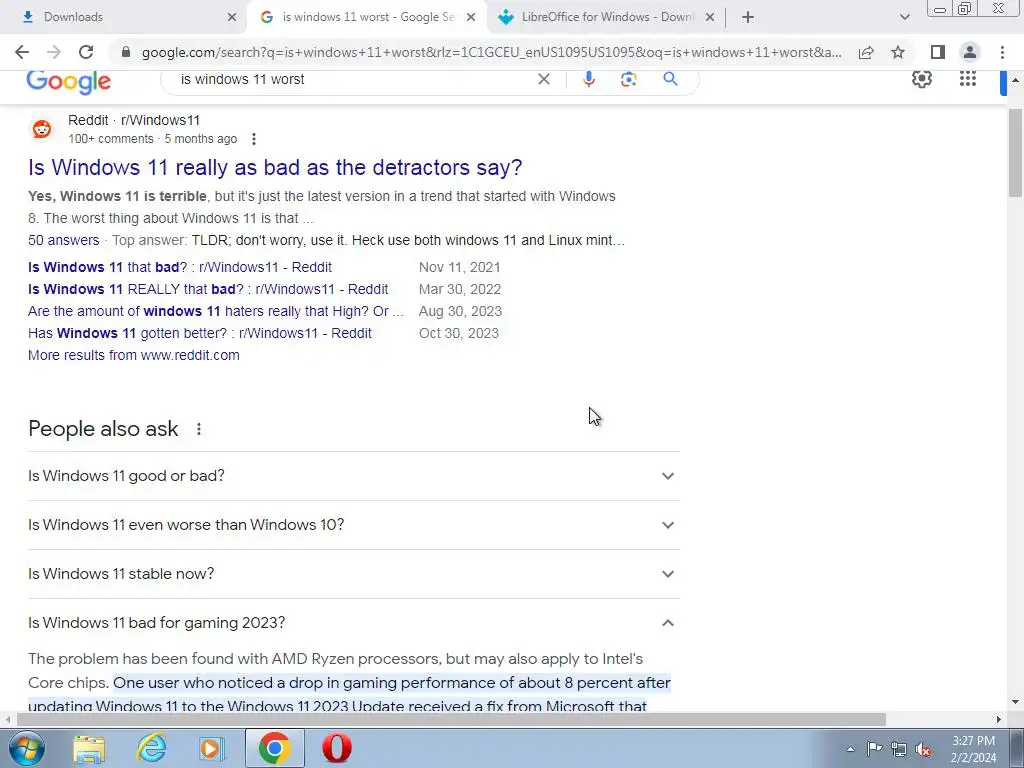Bookmark this page with the star icon
This screenshot has width=1024, height=768.
[898, 52]
